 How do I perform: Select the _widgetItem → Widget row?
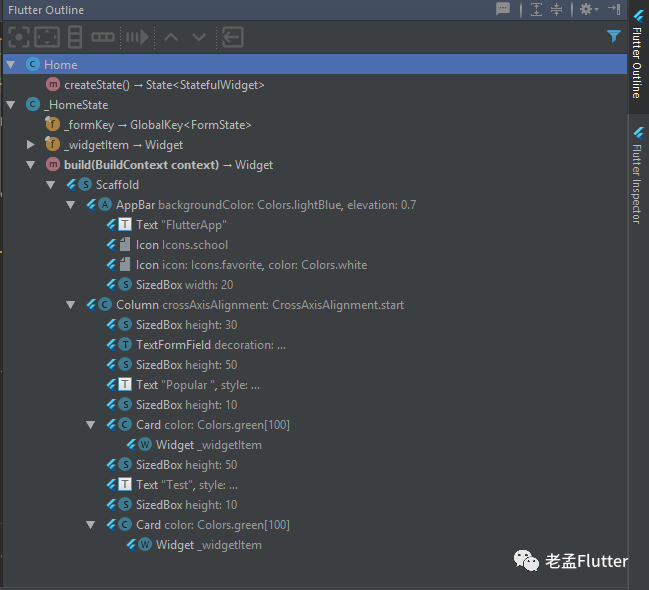click(x=315, y=144)
